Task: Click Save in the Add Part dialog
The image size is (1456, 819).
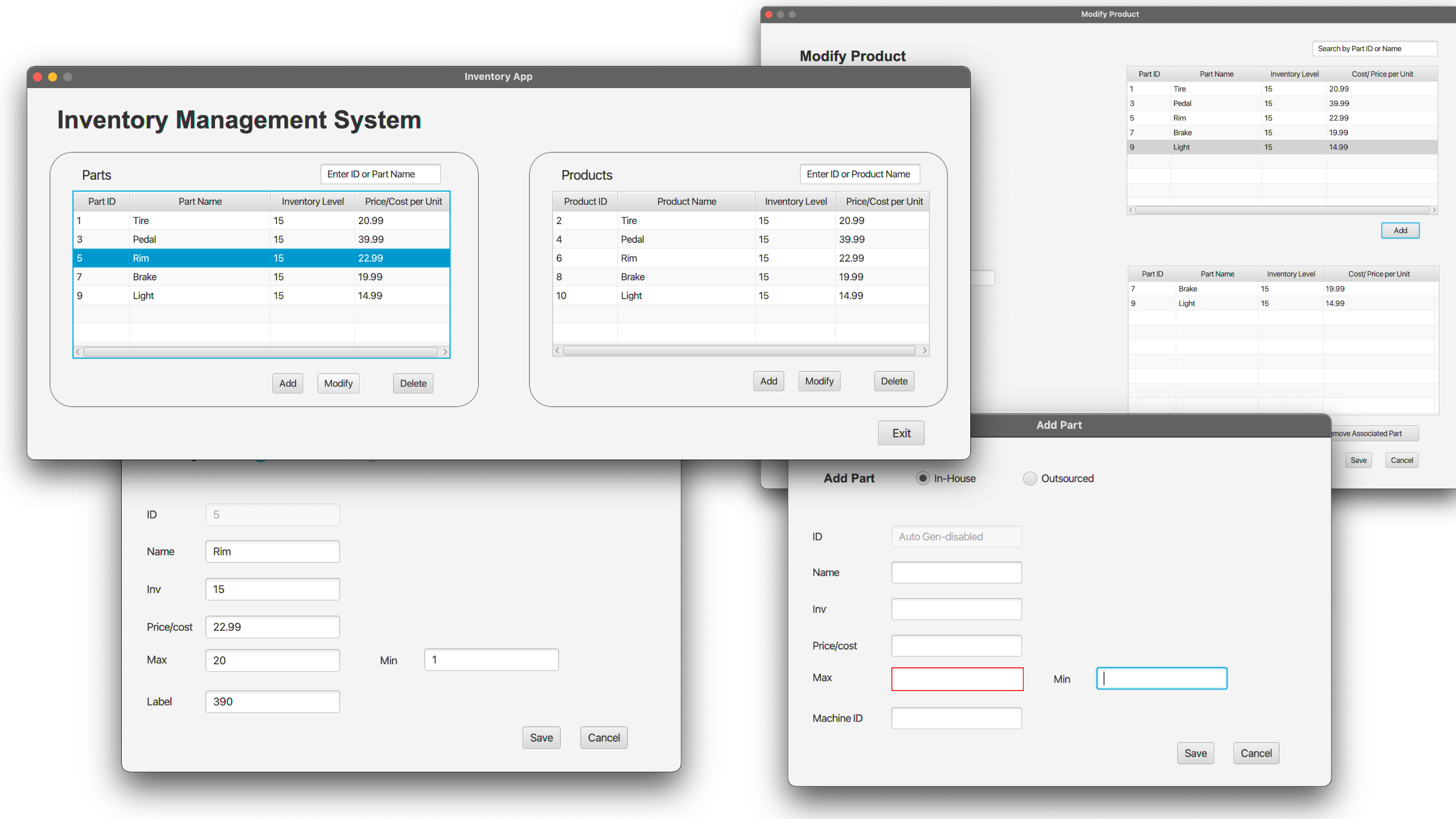Action: click(1195, 752)
